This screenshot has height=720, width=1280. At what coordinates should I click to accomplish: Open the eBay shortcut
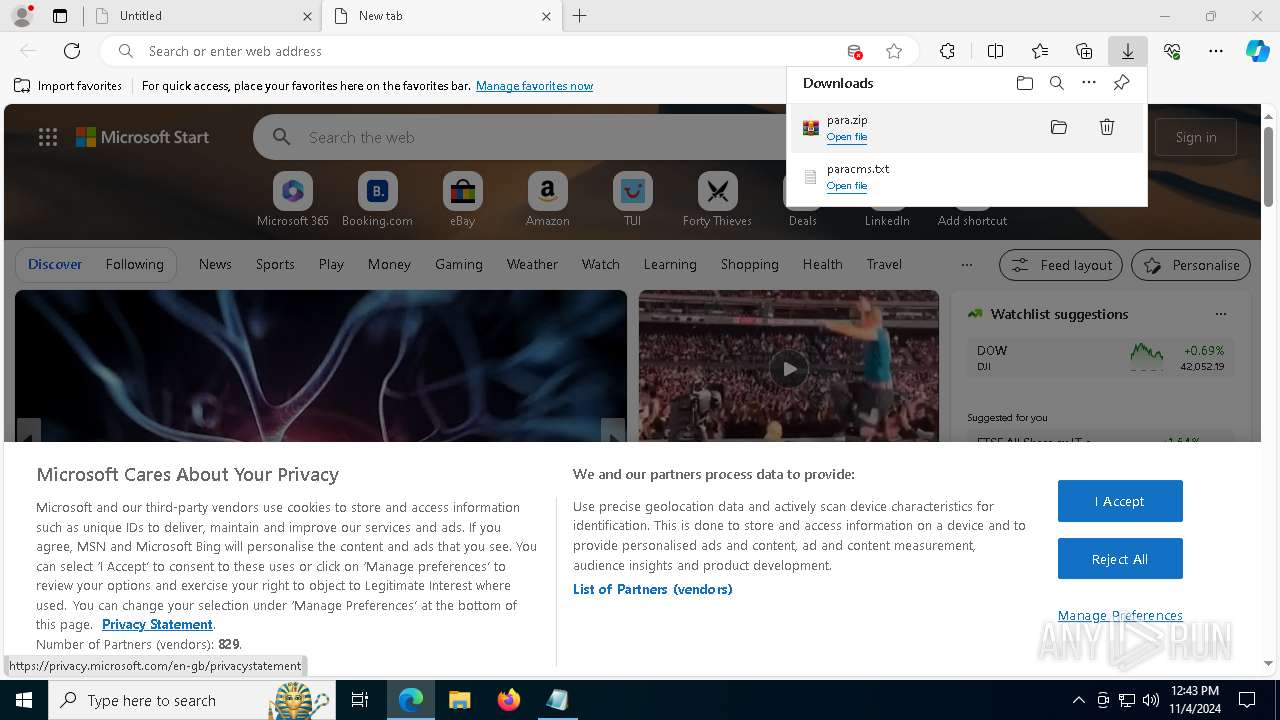point(463,200)
